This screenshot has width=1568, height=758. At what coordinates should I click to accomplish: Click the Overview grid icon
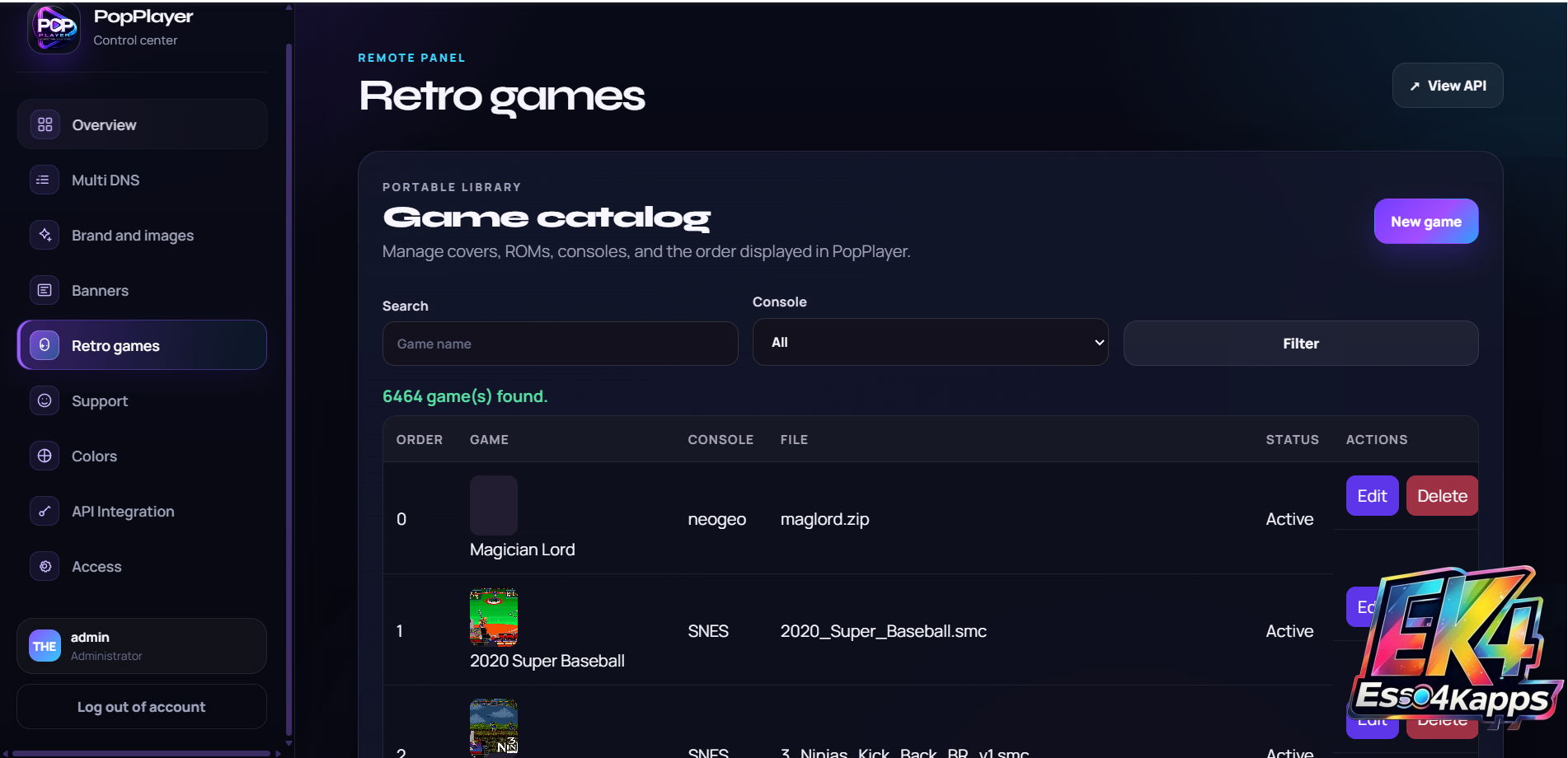[x=45, y=124]
